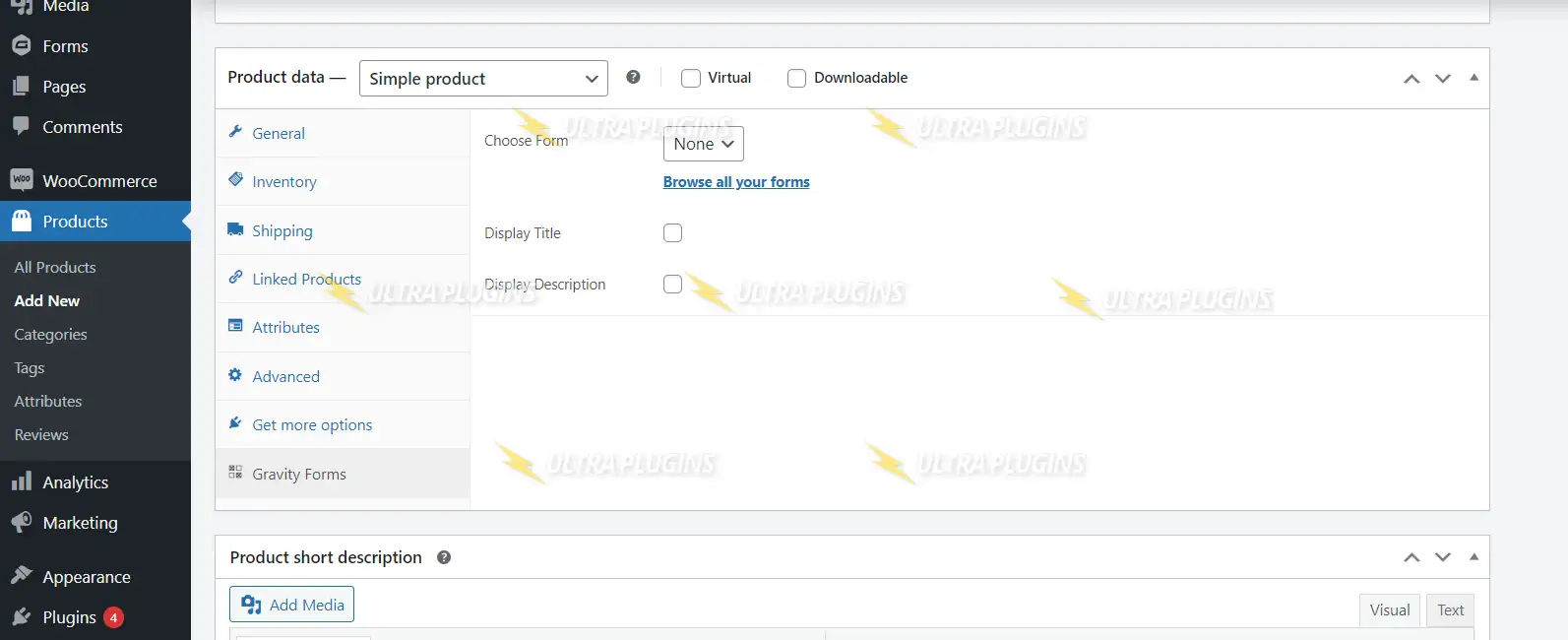Move Product data panel down
Image resolution: width=1568 pixels, height=640 pixels.
click(x=1443, y=79)
